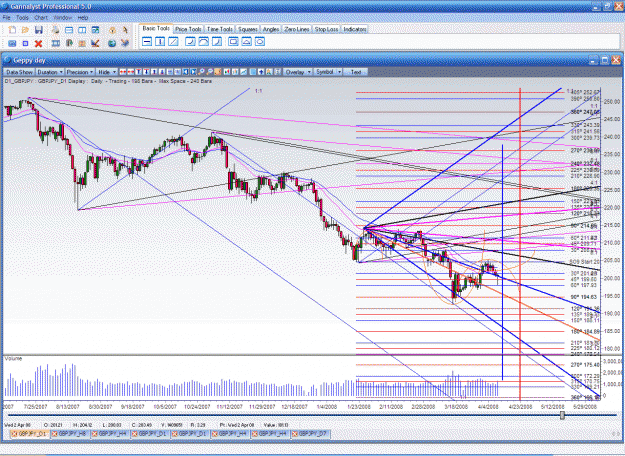Click the Data Show button
The height and width of the screenshot is (456, 625).
(x=19, y=72)
